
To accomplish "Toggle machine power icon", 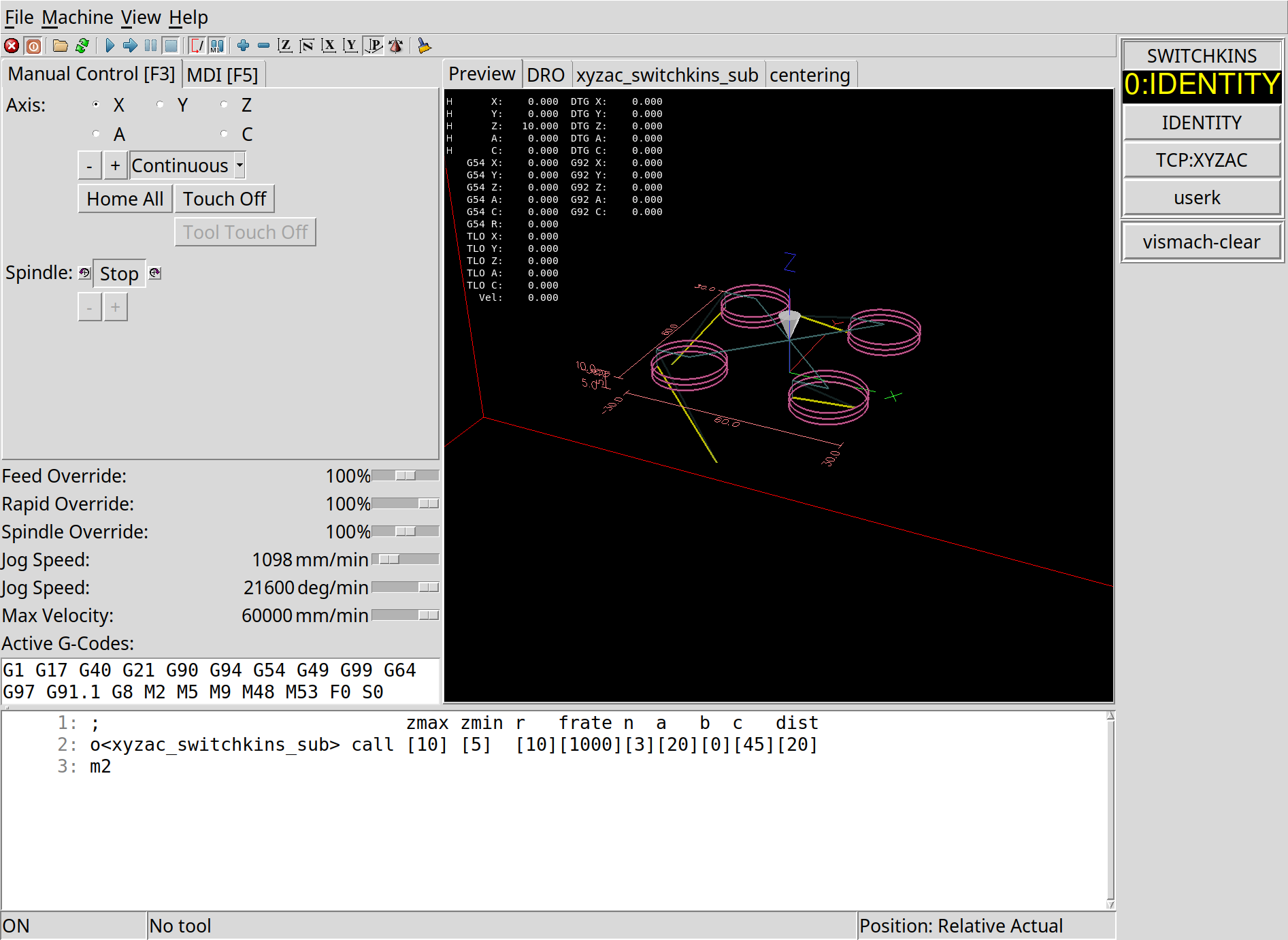I will click(33, 46).
